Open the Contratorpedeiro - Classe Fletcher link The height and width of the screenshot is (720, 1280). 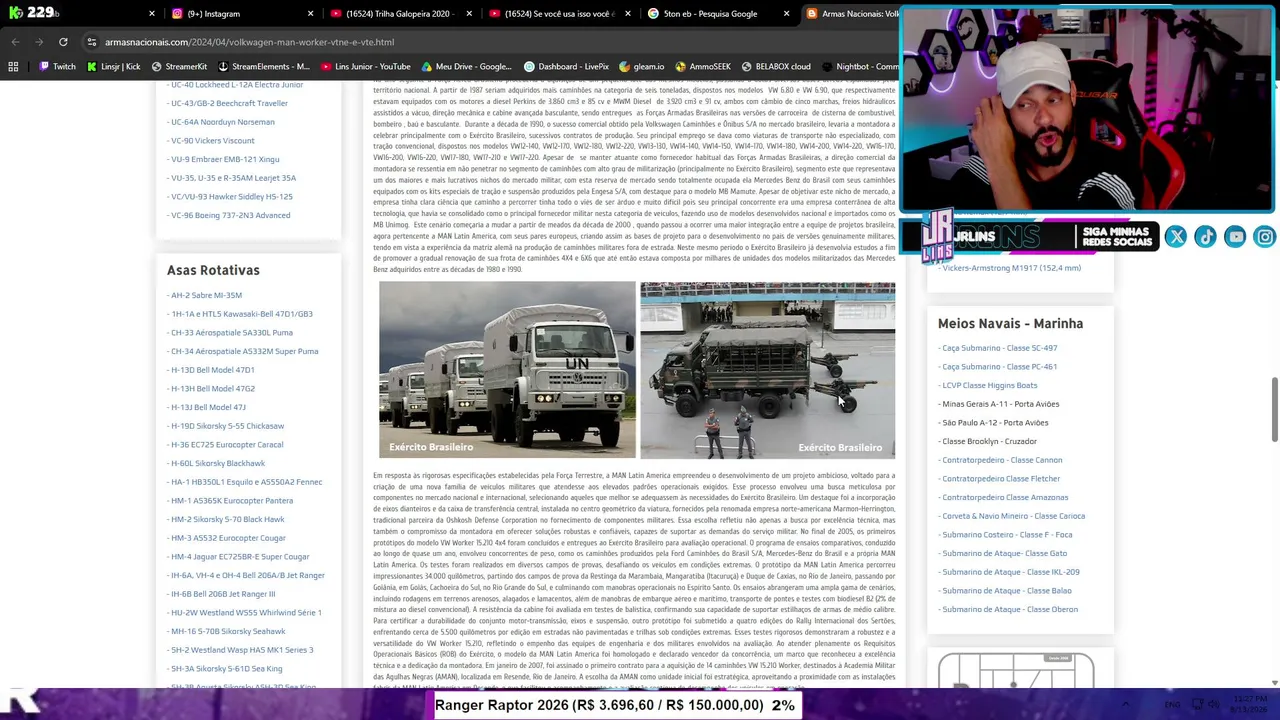[x=1001, y=479]
